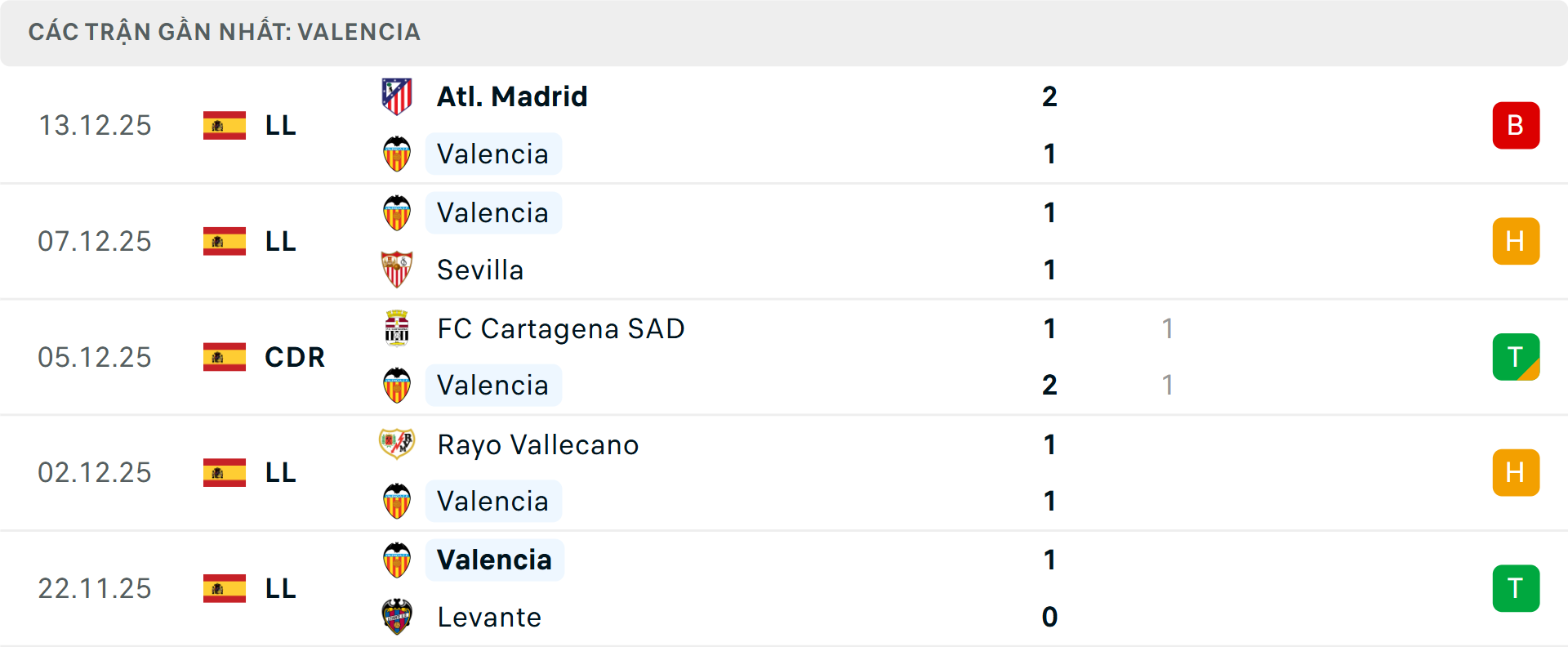Click the FC Cartagena SAD crest

click(397, 328)
